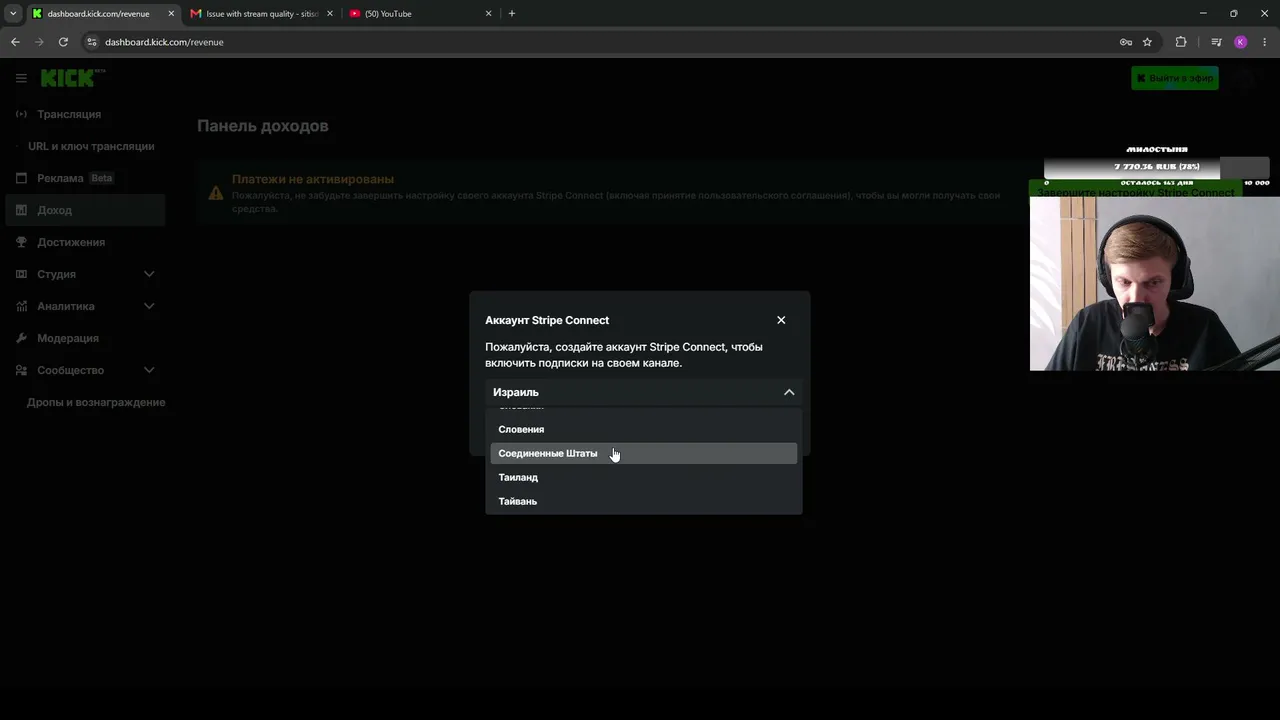Go to Реклама Beta section

point(86,178)
